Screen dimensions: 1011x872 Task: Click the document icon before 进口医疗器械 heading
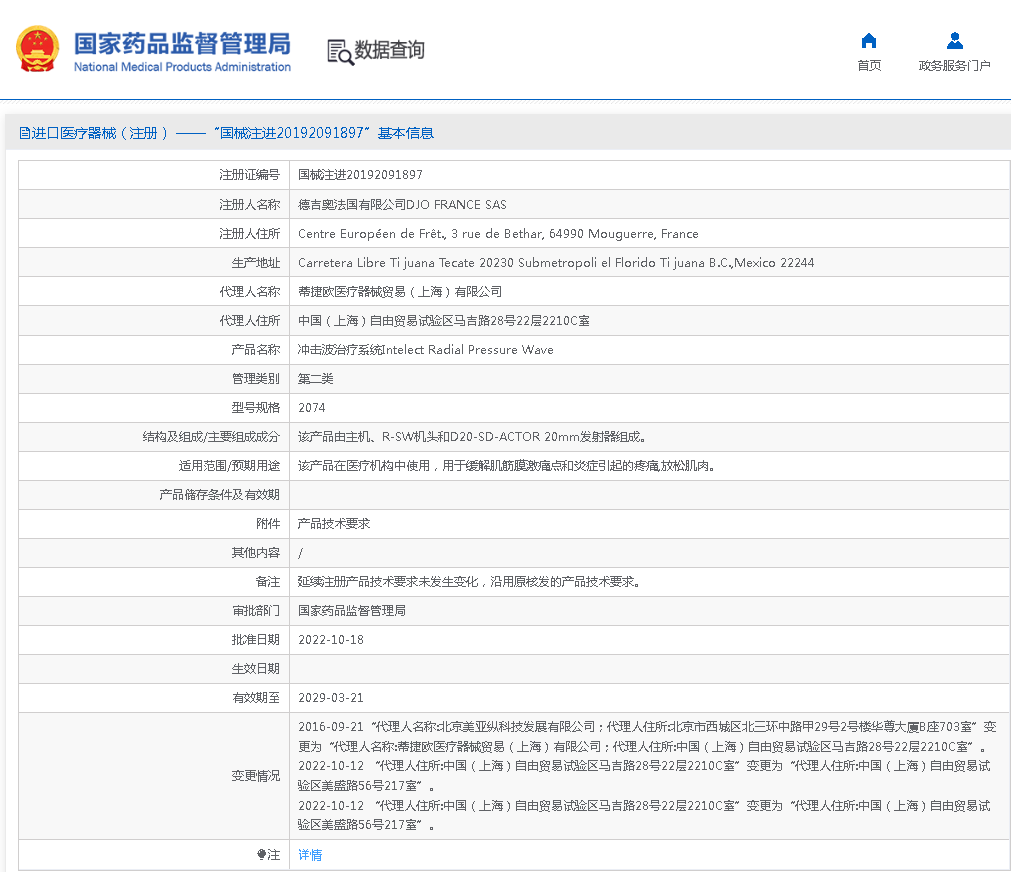[24, 133]
